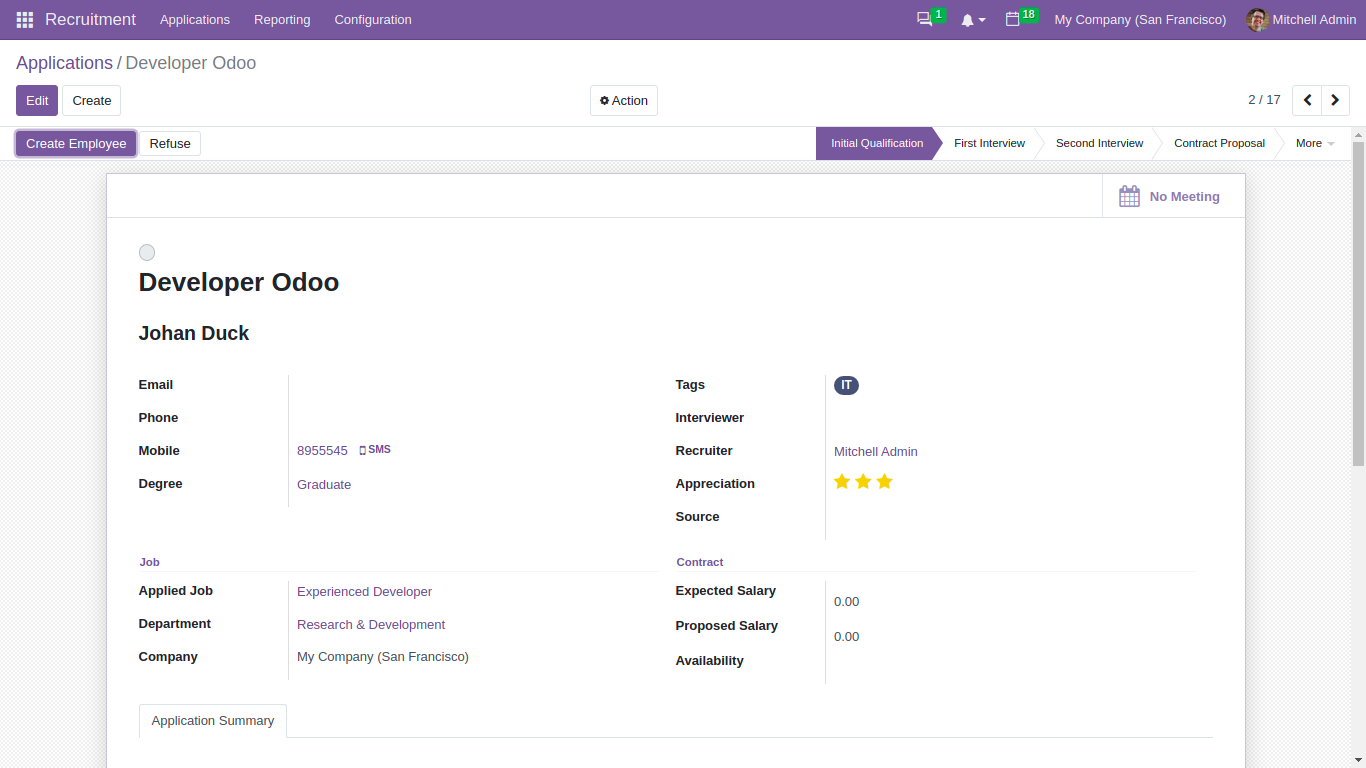Move application to First Interview stage
This screenshot has height=768, width=1366.
989,143
